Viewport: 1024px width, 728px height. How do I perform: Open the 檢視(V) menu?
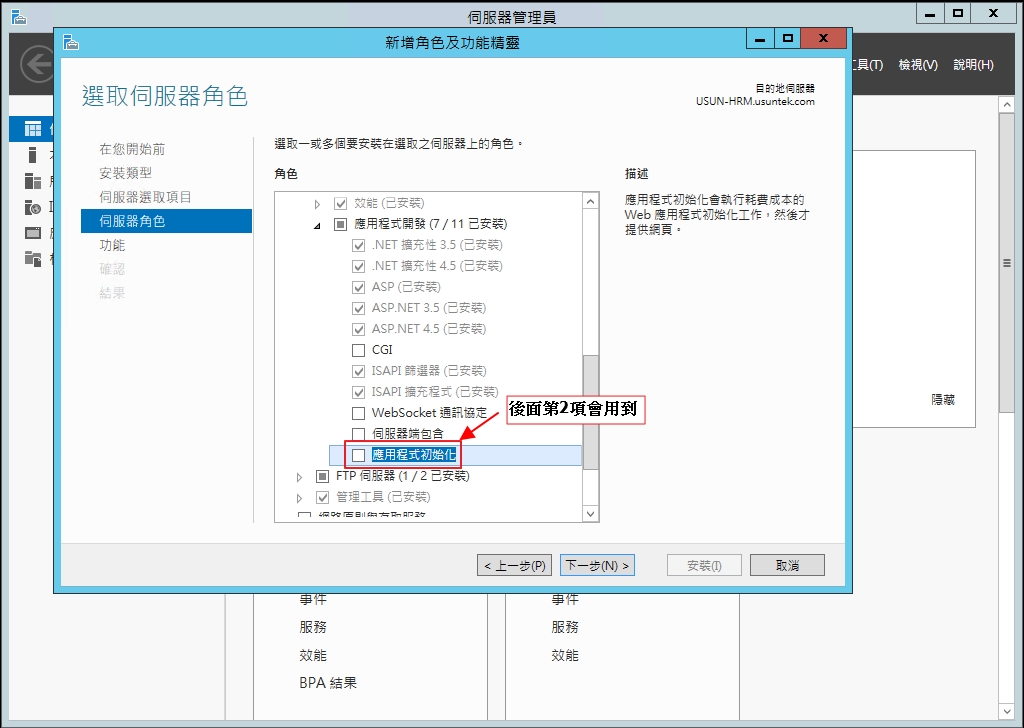[x=917, y=65]
